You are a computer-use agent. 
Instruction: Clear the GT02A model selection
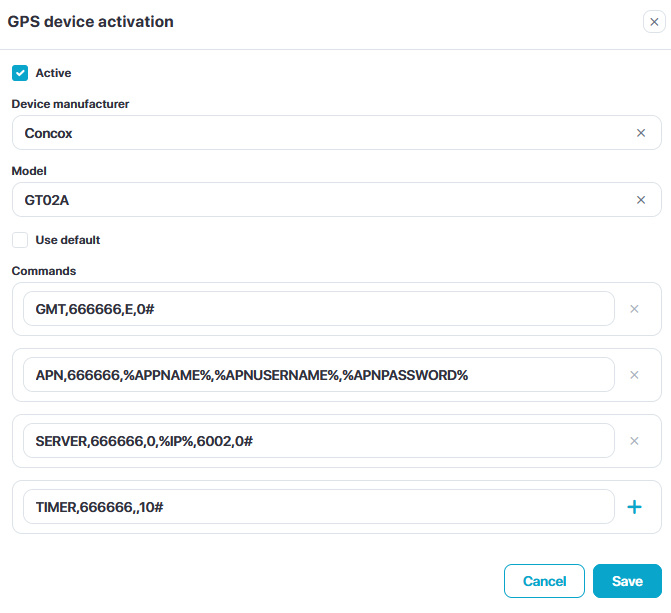(x=641, y=200)
